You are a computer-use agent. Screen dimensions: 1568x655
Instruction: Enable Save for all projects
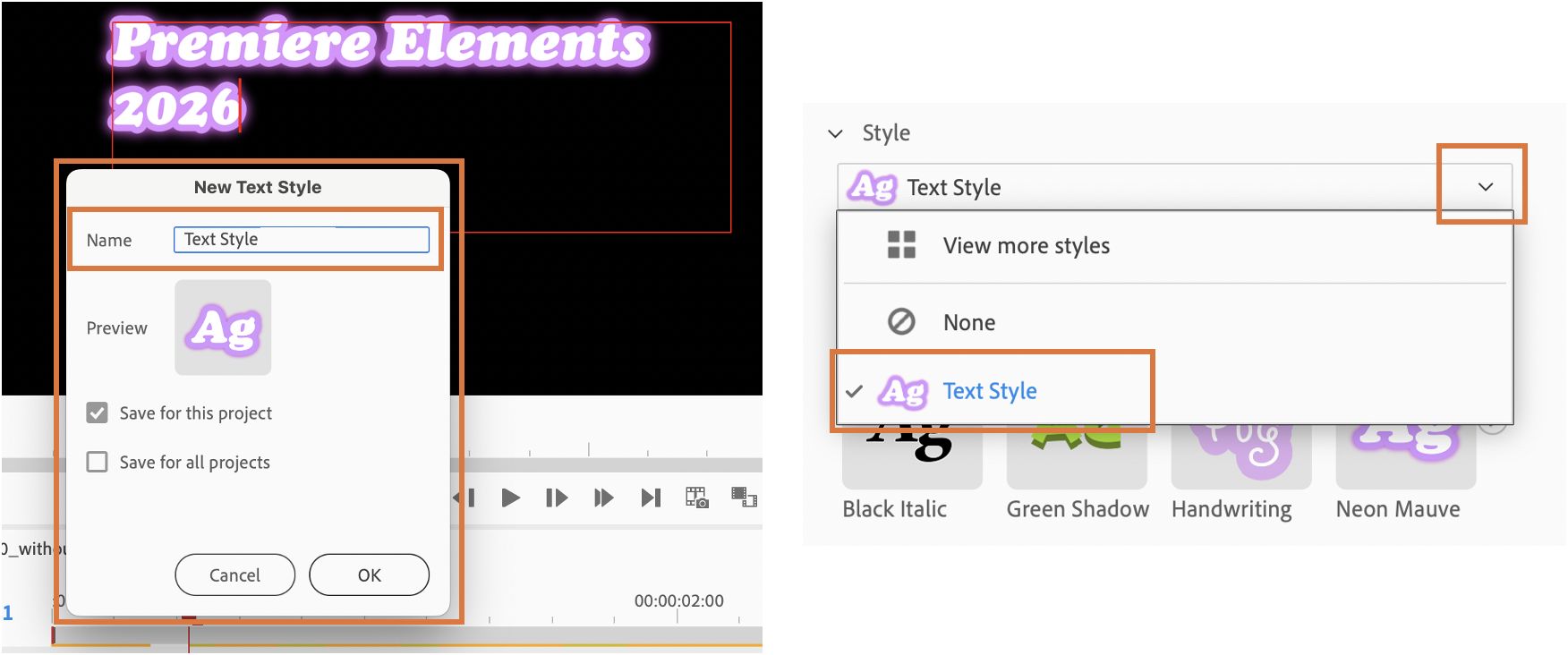[x=97, y=462]
